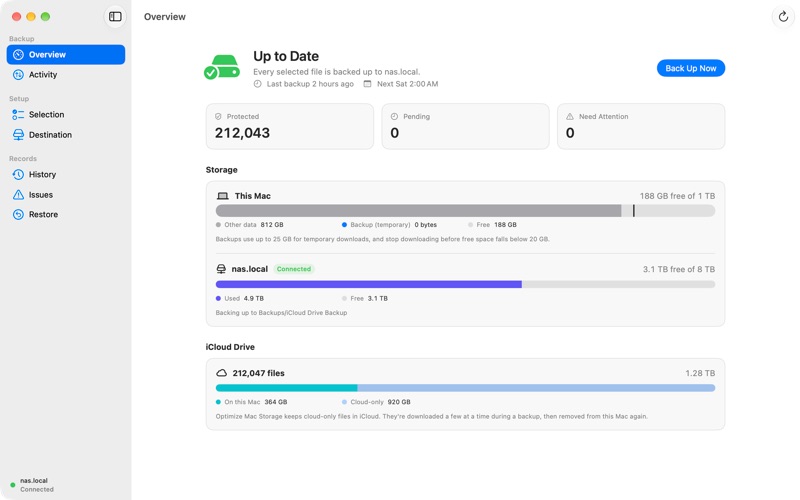The width and height of the screenshot is (800, 500).
Task: Click the This Mac storage bar
Action: [465, 211]
